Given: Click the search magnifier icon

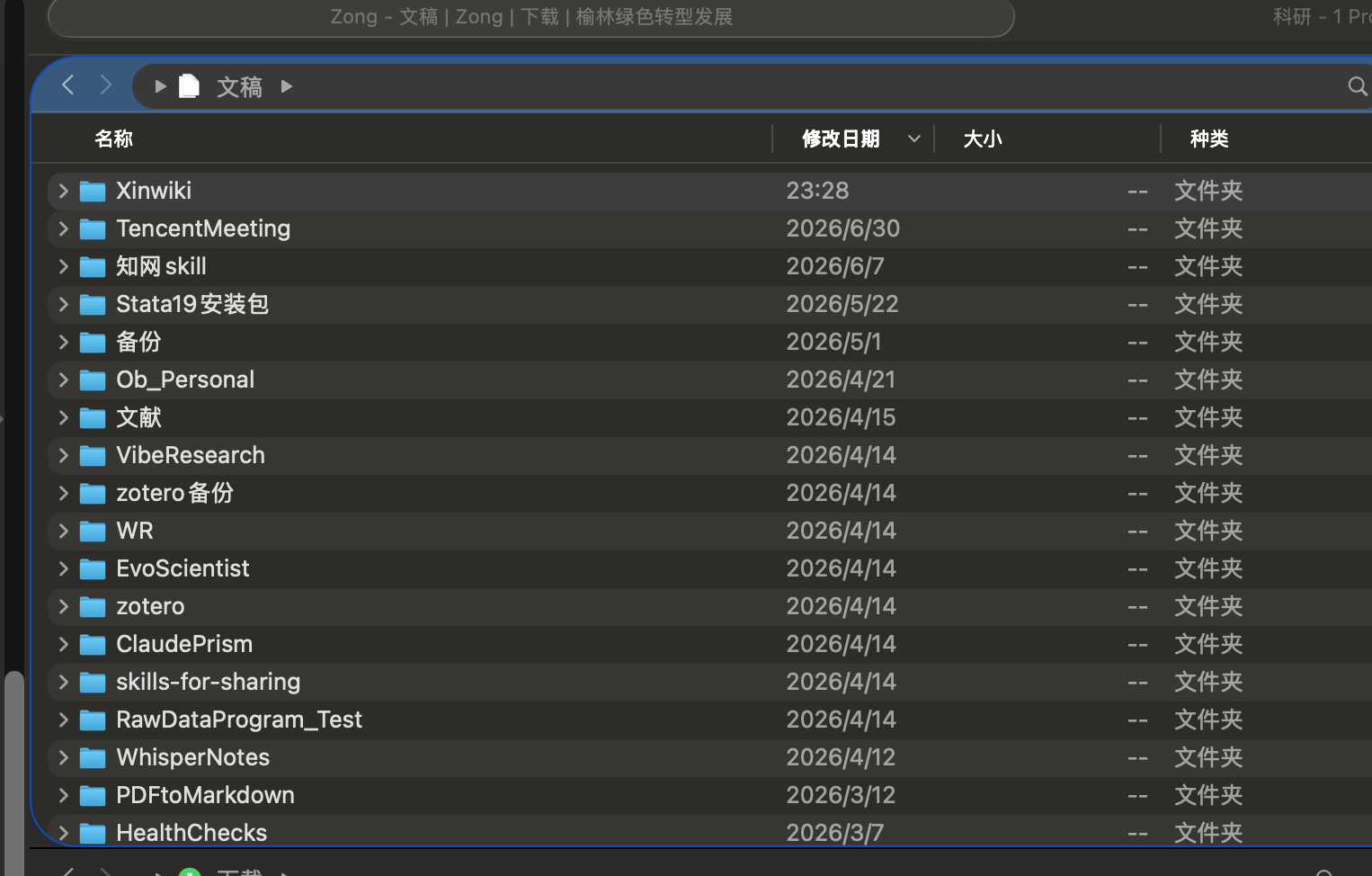Looking at the screenshot, I should (1358, 86).
